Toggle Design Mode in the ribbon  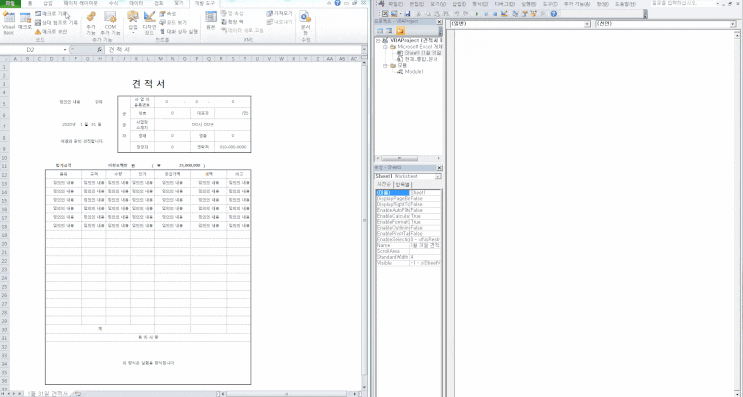[x=149, y=23]
